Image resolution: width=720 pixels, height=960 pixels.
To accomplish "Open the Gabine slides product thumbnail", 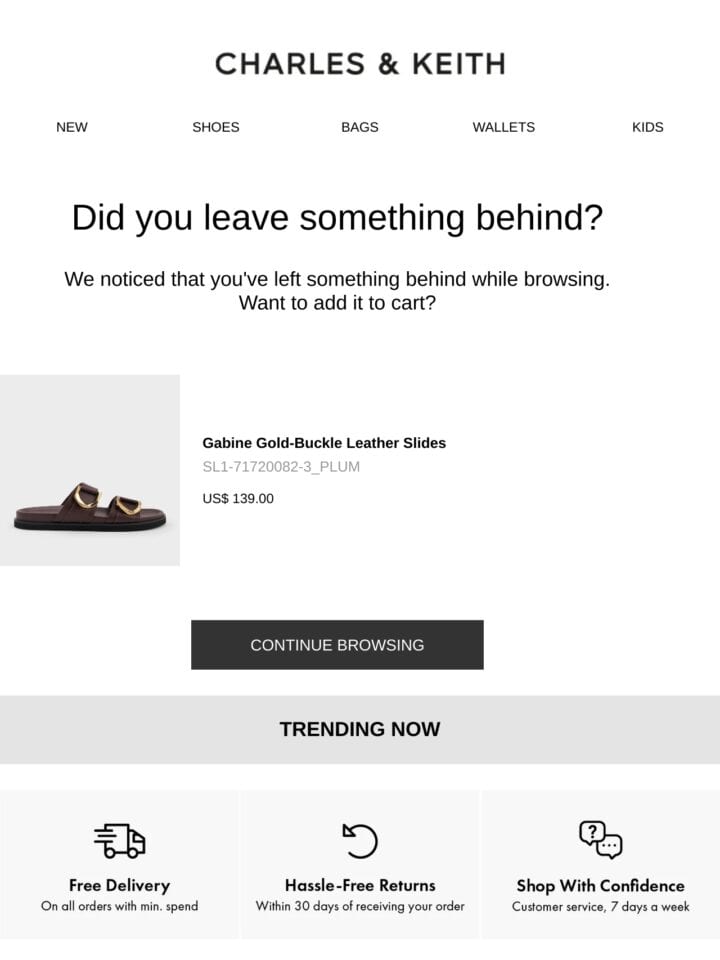I will pyautogui.click(x=90, y=470).
